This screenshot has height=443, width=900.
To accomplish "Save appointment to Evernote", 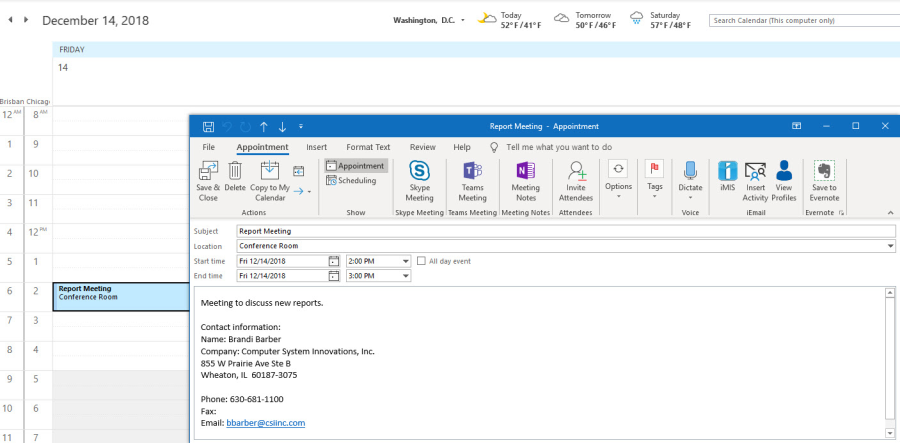I will coord(825,172).
